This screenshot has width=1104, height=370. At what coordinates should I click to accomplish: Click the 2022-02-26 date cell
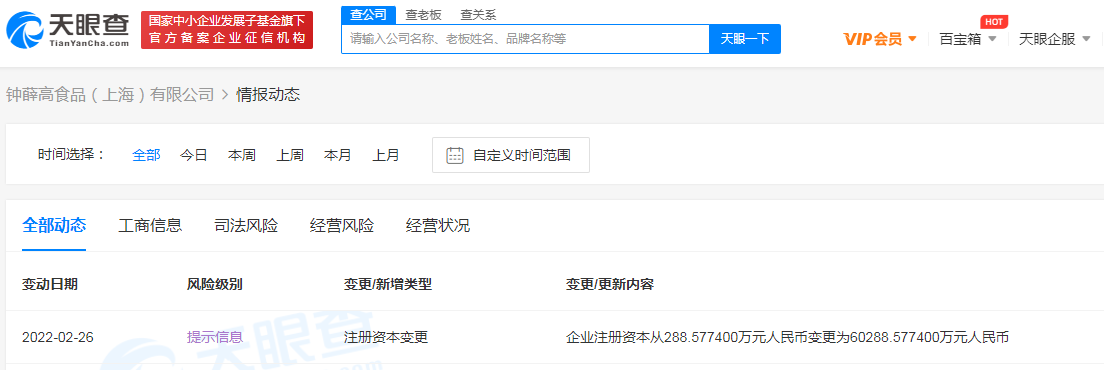58,338
